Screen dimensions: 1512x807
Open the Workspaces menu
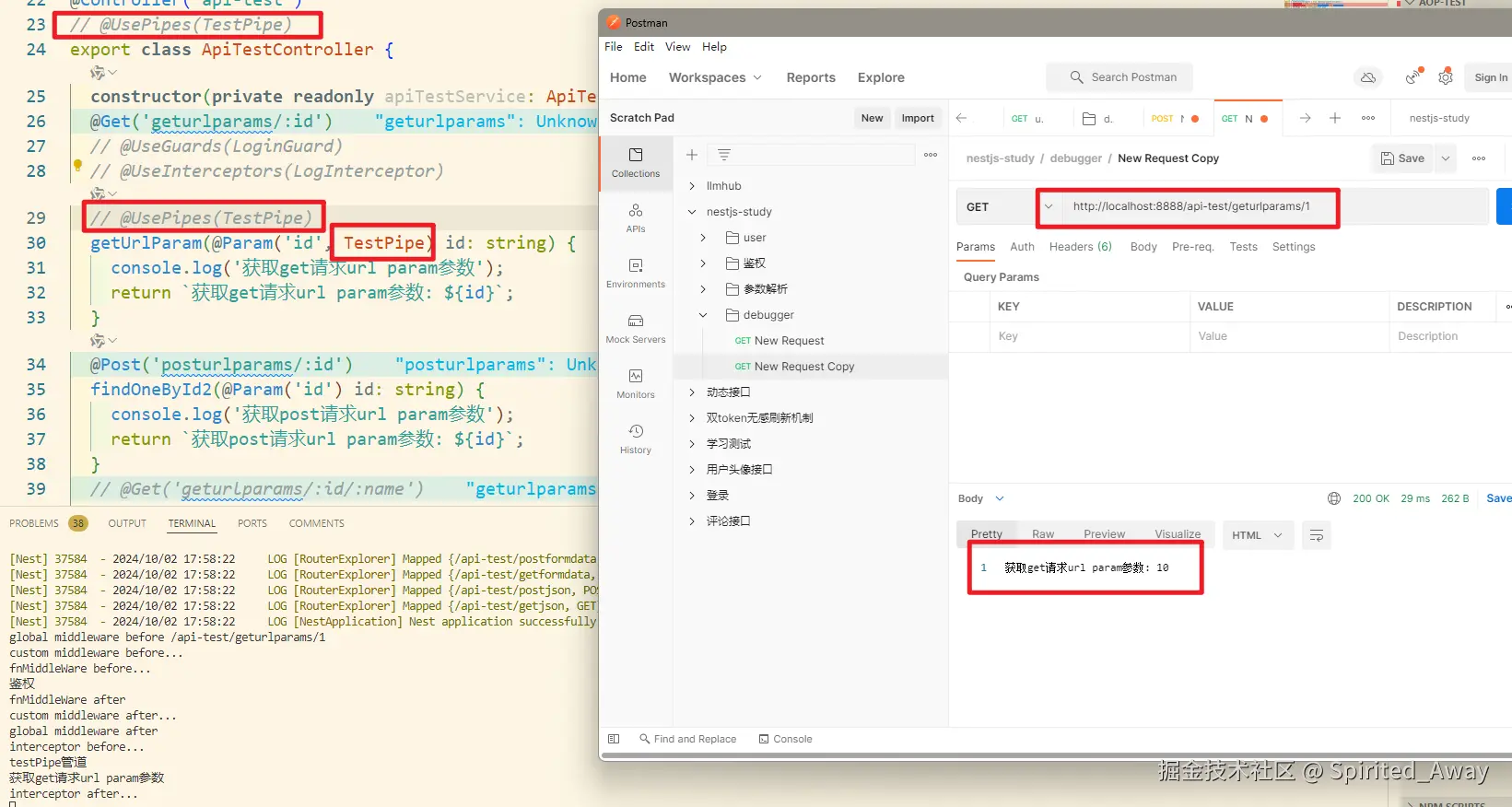[x=715, y=77]
